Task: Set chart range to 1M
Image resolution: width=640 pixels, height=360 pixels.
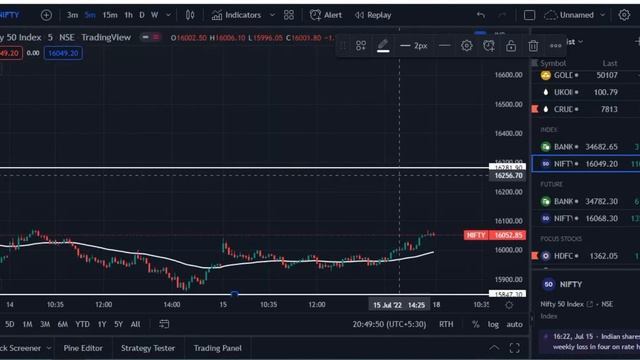Action: click(27, 324)
